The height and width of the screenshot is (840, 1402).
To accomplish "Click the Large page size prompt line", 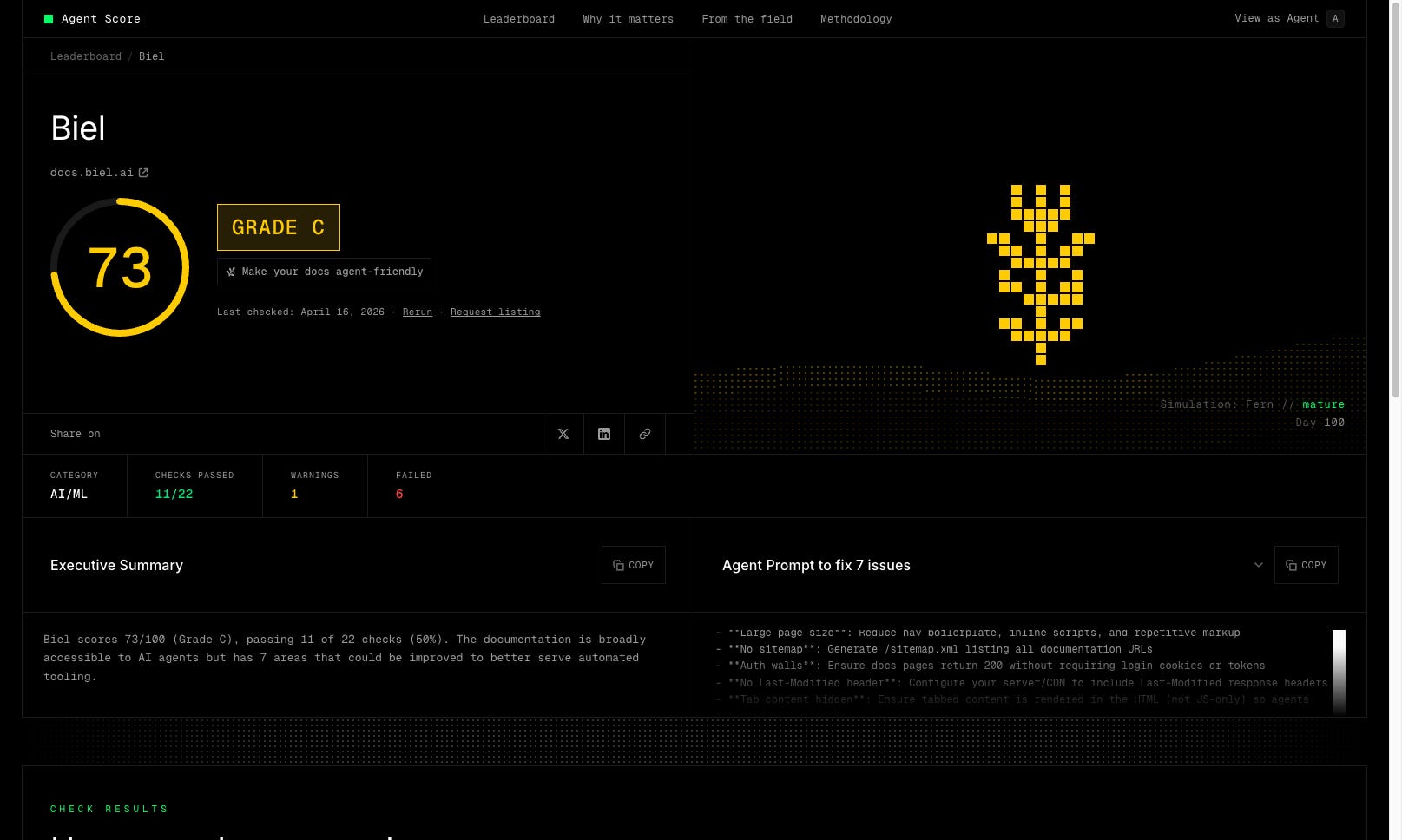I will click(x=978, y=633).
